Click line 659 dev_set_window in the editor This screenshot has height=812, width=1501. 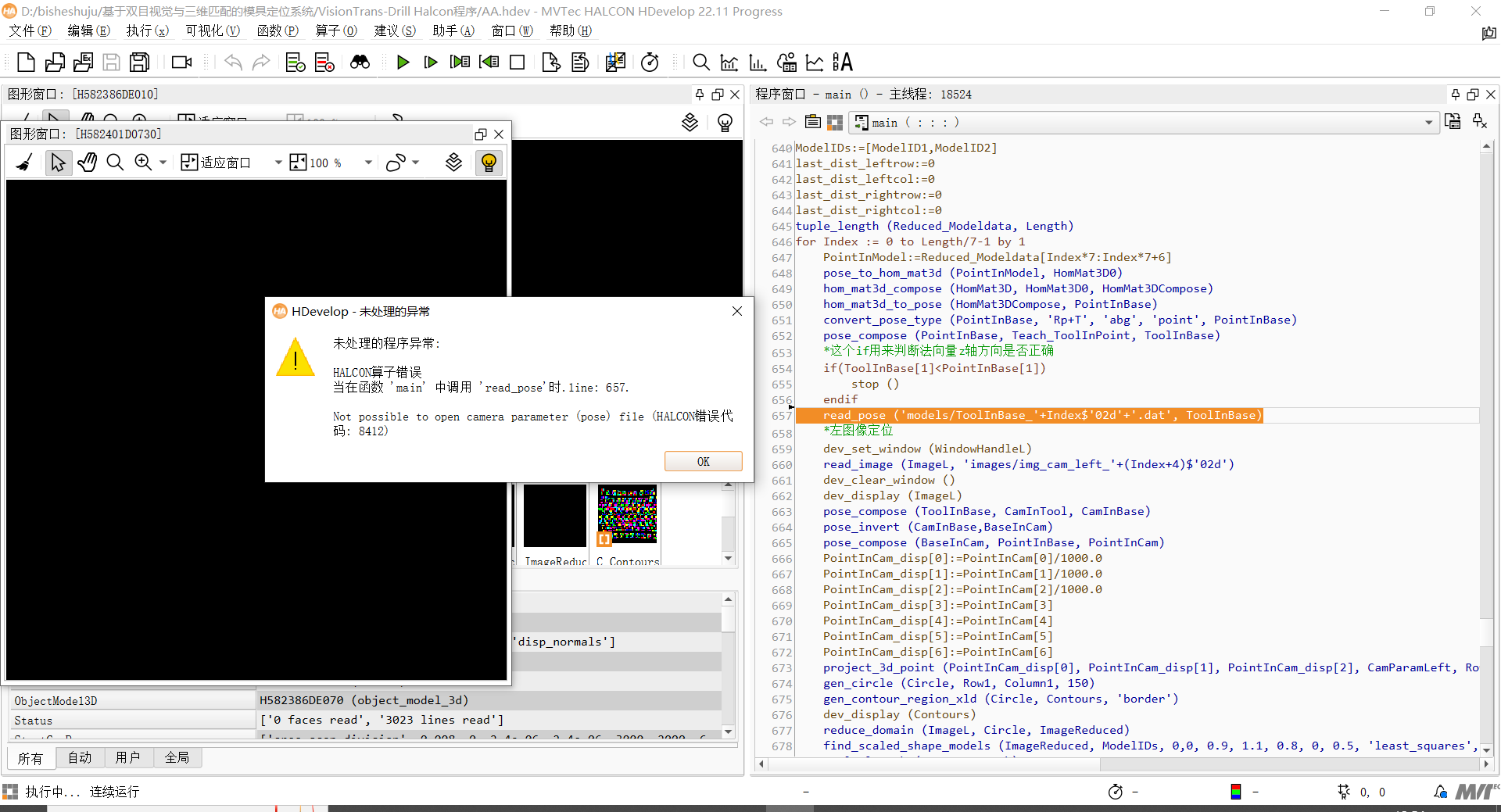tap(926, 449)
